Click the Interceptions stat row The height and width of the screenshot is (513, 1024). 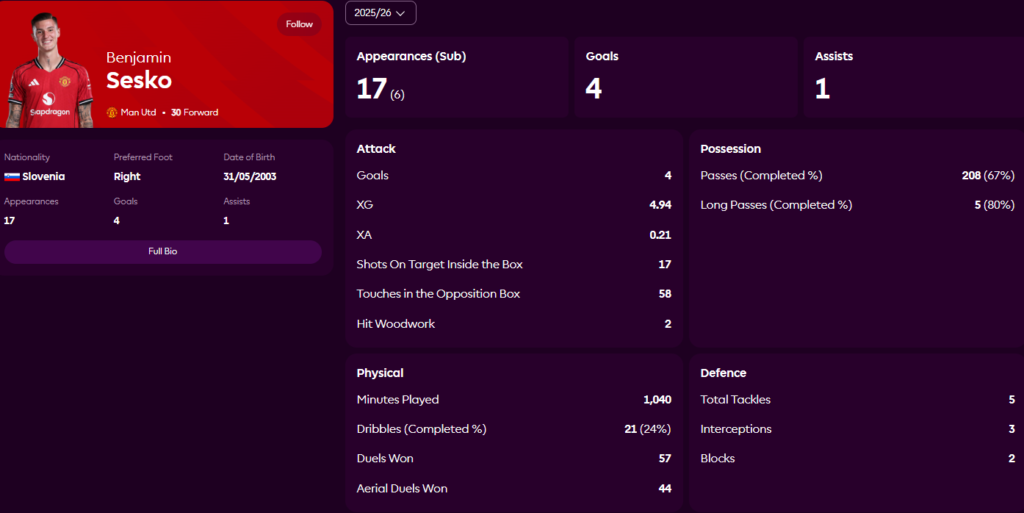pos(857,429)
